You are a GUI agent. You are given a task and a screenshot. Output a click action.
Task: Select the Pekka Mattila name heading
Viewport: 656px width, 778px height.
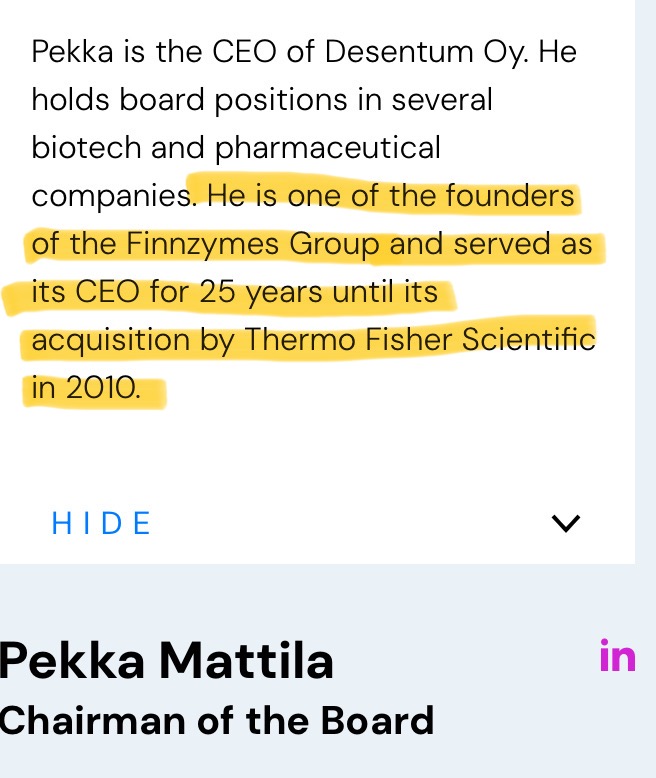click(x=167, y=661)
